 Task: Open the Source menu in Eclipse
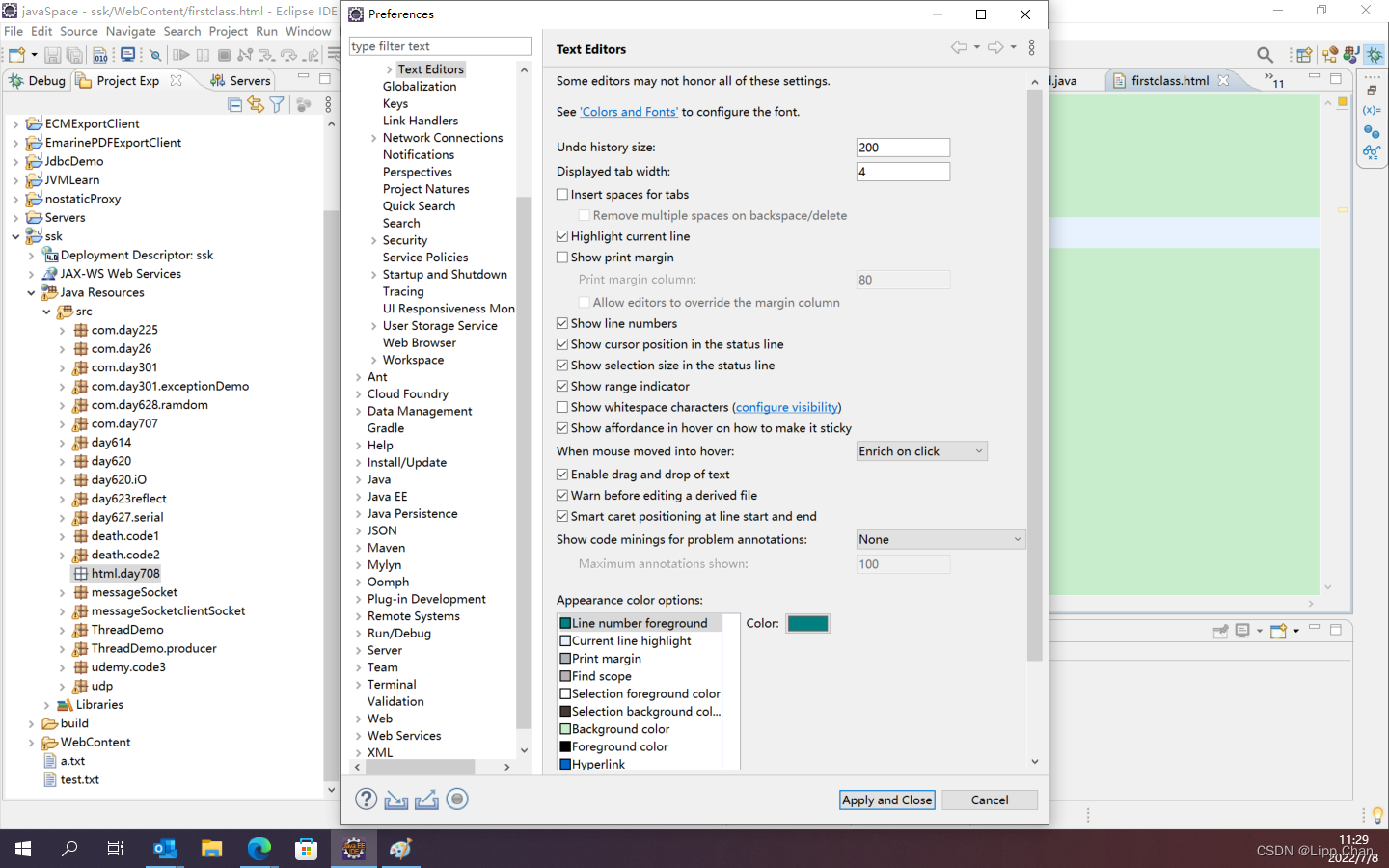[x=79, y=31]
